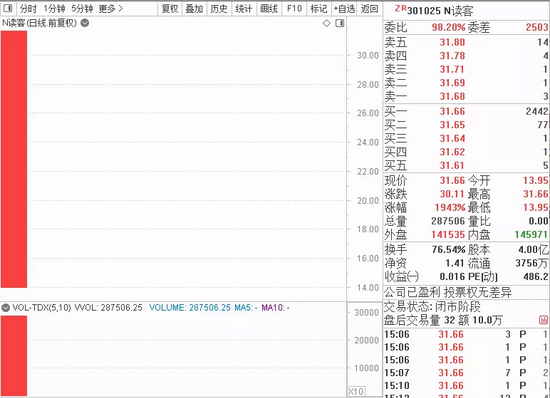Click the MA10 indicator label
550x398 pixels.
click(x=275, y=308)
